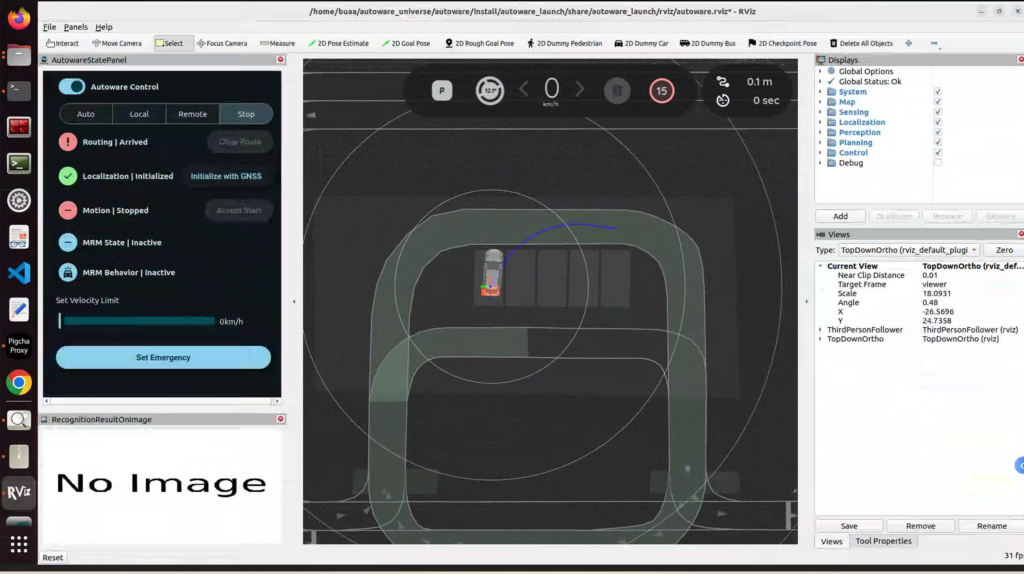The width and height of the screenshot is (1024, 574).
Task: Click the Set Emergency button
Action: pyautogui.click(x=163, y=357)
